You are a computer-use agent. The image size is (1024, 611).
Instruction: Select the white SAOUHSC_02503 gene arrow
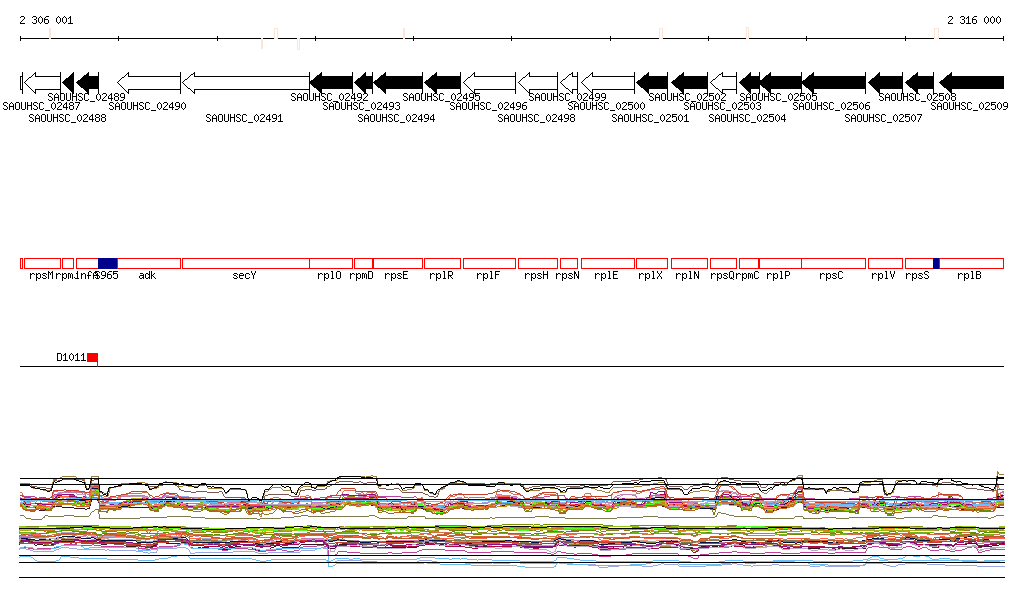click(x=723, y=82)
